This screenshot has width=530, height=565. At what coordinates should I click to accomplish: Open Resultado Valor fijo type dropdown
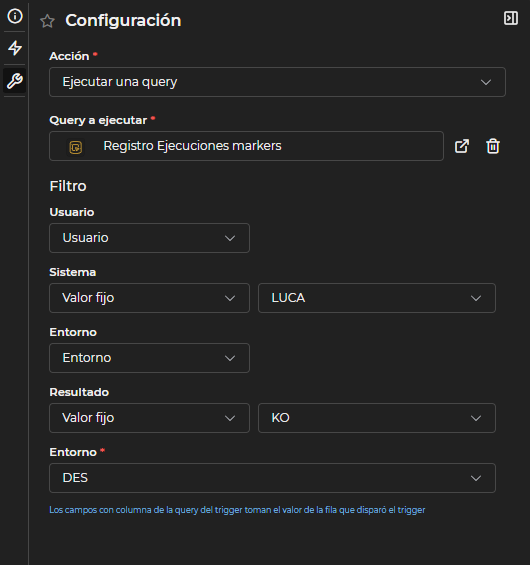pos(149,418)
